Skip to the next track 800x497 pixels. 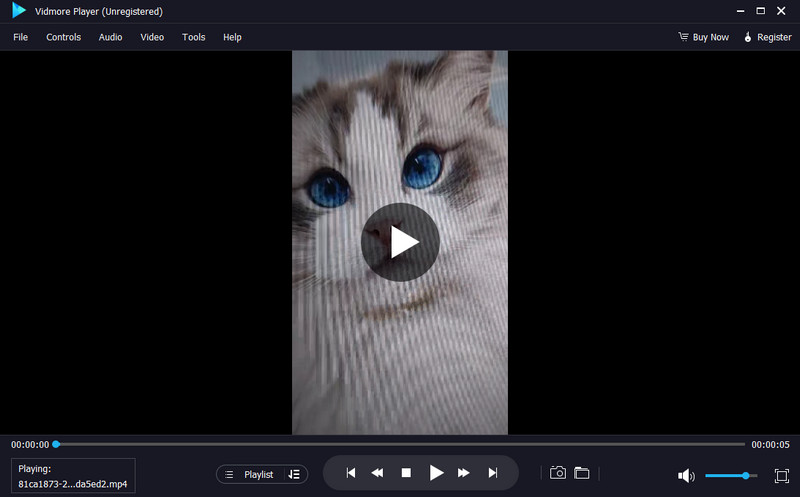492,473
